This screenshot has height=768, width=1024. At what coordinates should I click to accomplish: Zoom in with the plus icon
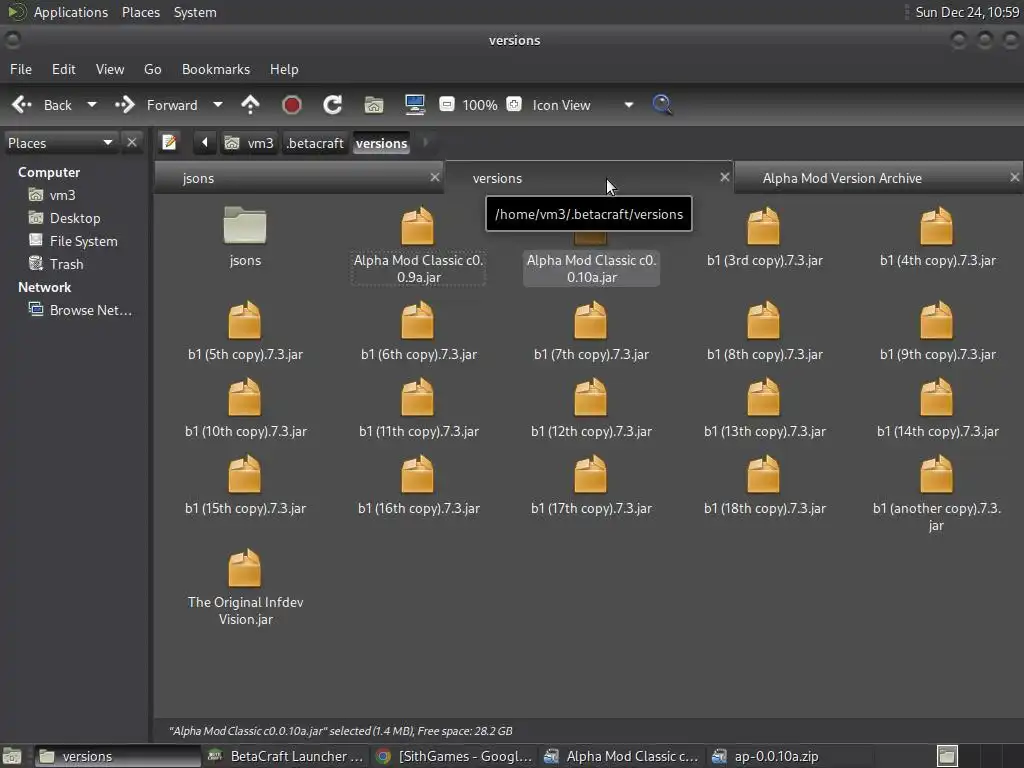click(514, 104)
